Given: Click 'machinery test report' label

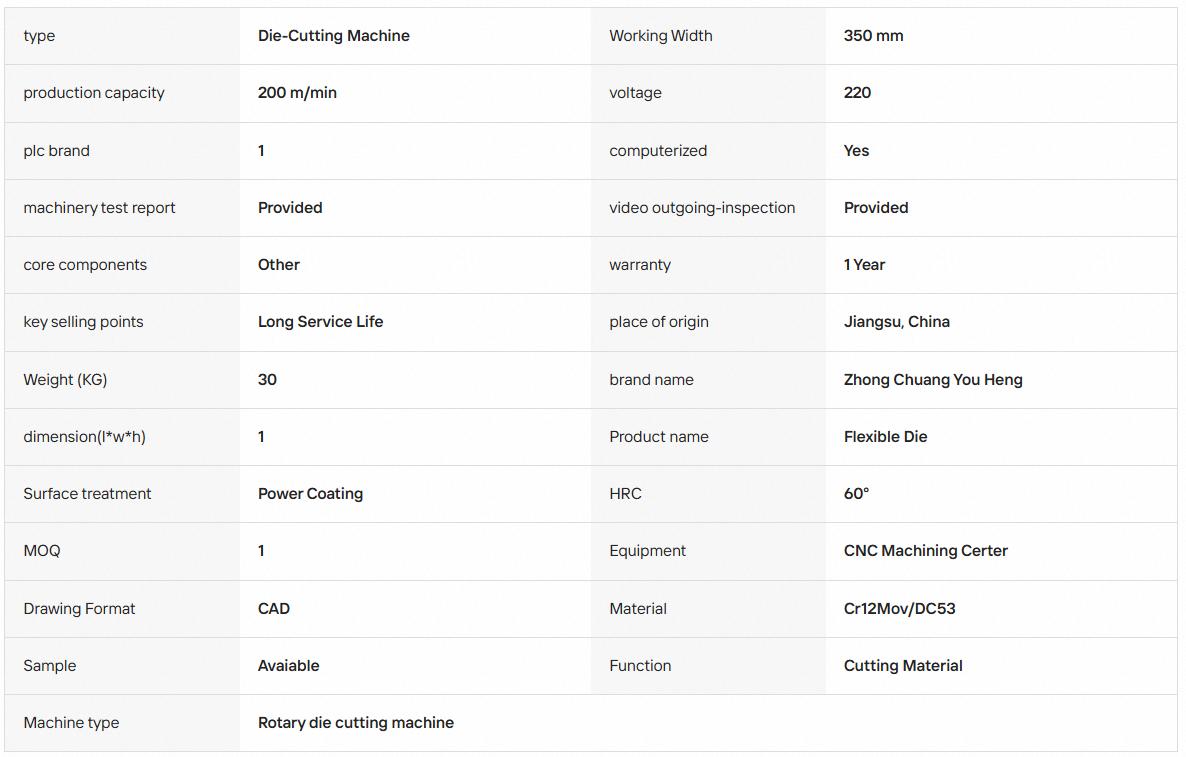Looking at the screenshot, I should point(99,207).
